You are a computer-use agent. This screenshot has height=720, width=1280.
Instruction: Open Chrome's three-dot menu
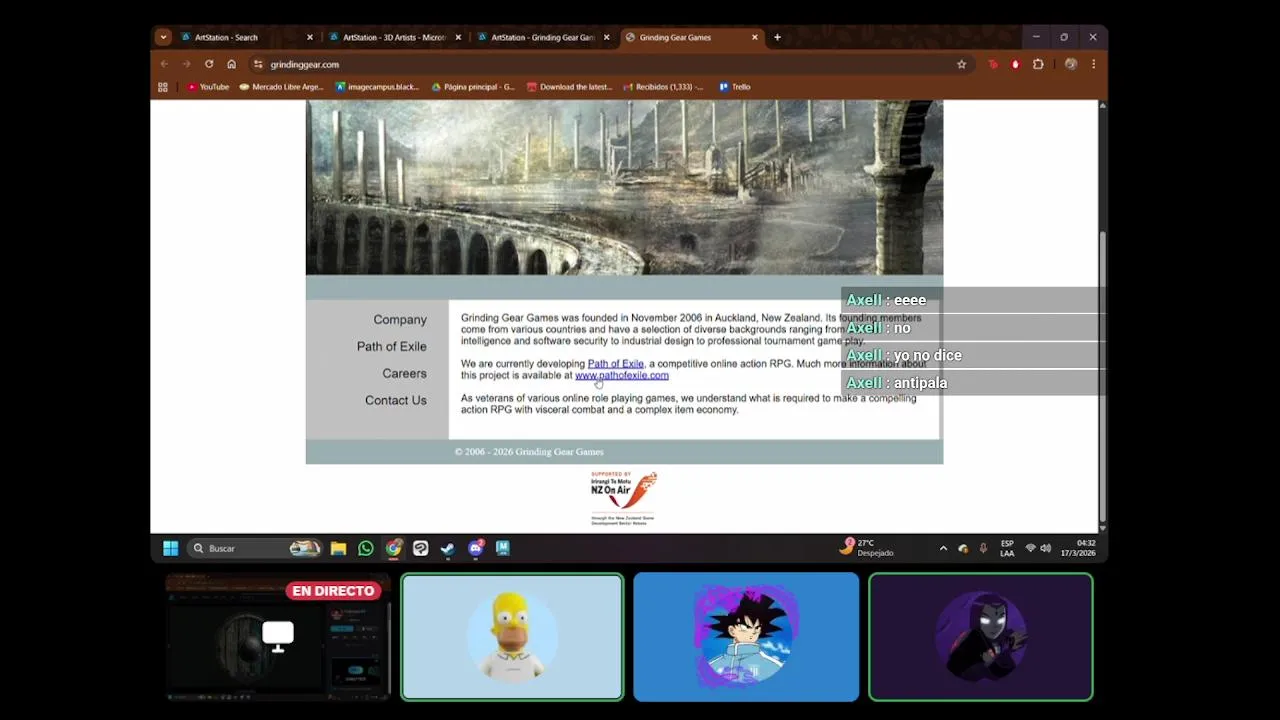1093,64
